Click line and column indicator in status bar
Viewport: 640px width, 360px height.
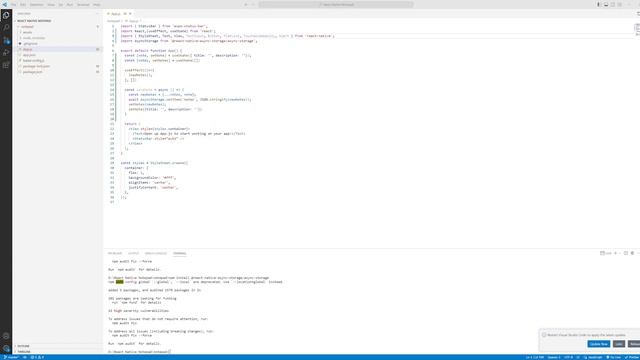click(535, 357)
